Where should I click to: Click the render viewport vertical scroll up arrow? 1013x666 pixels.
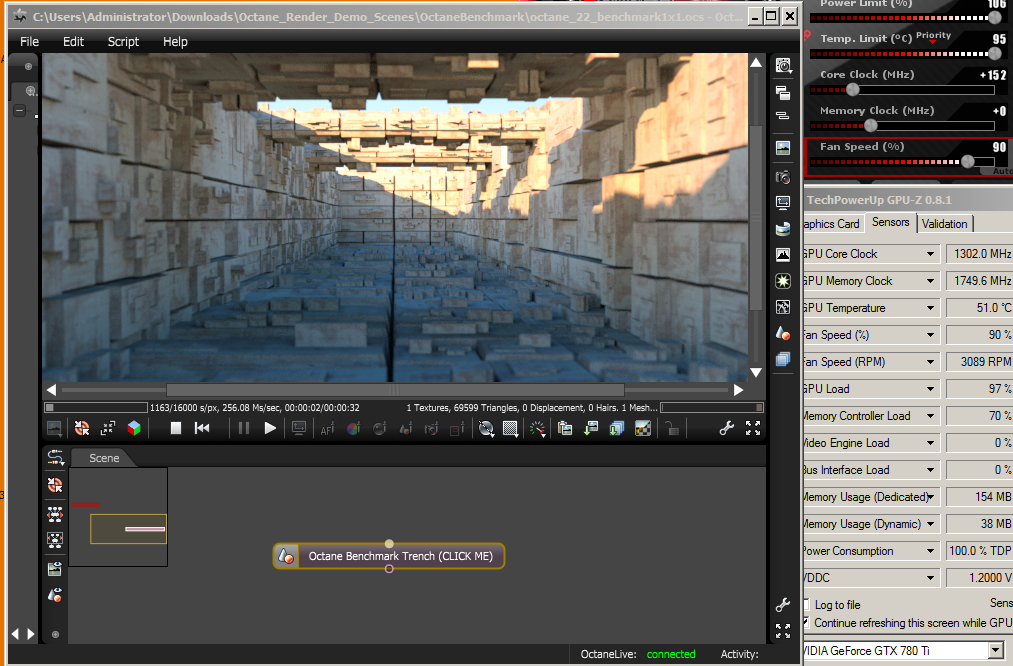point(755,63)
